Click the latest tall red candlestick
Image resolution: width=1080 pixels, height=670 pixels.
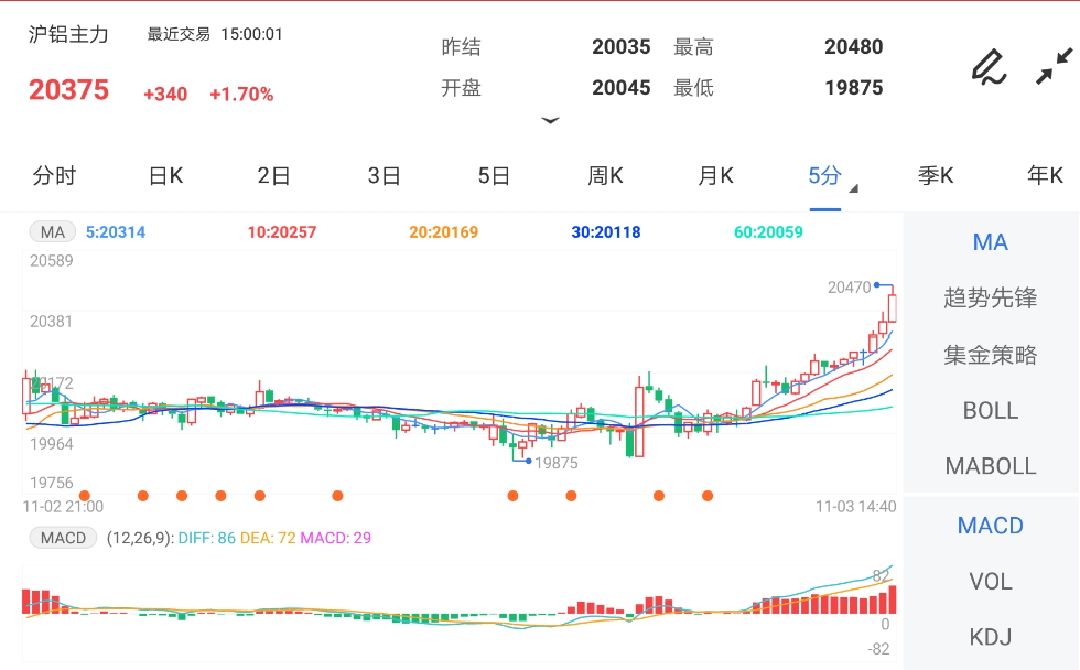coord(893,307)
